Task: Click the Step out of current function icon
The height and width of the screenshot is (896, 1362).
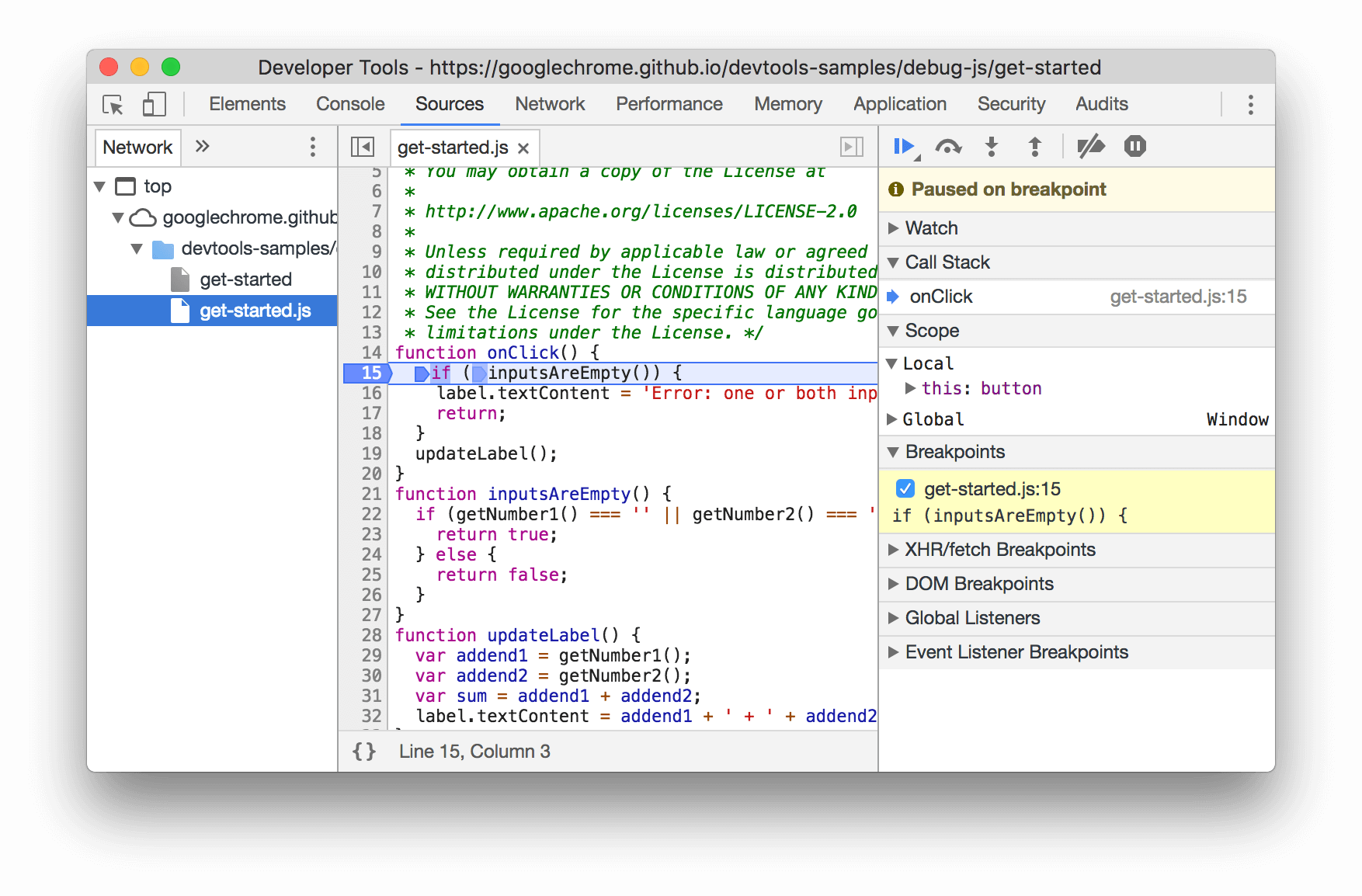Action: tap(1035, 146)
